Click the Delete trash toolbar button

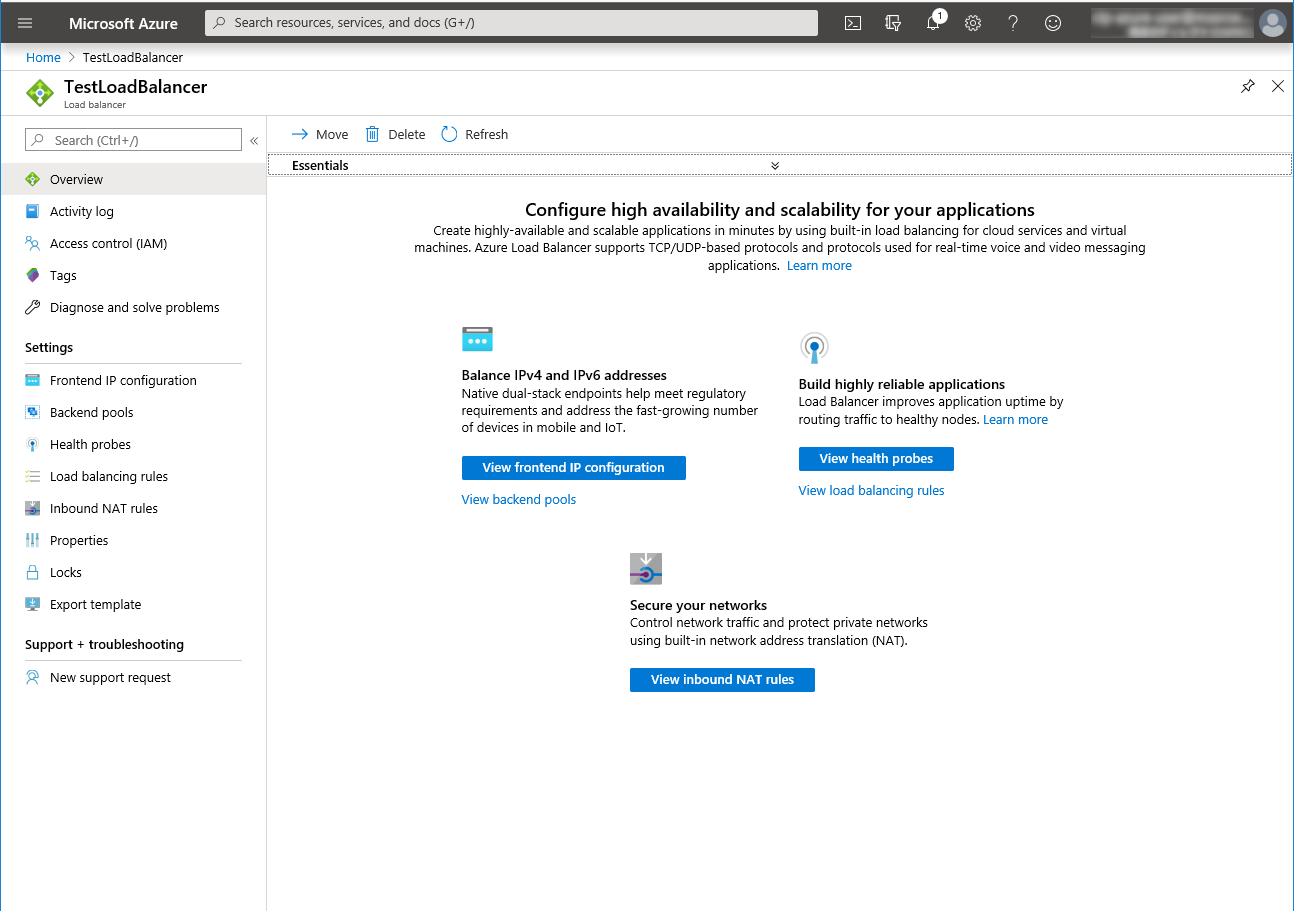pos(395,134)
